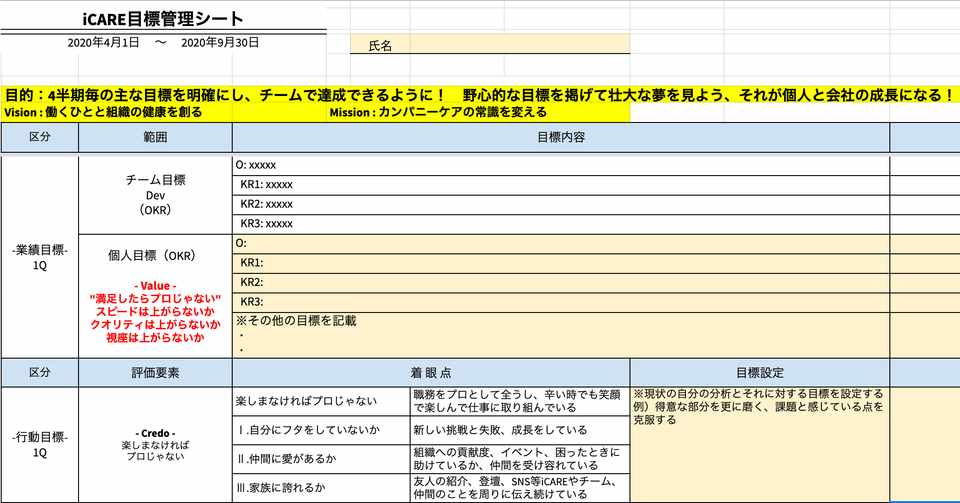
Task: Select the 氏名 label cell
Action: click(x=380, y=46)
